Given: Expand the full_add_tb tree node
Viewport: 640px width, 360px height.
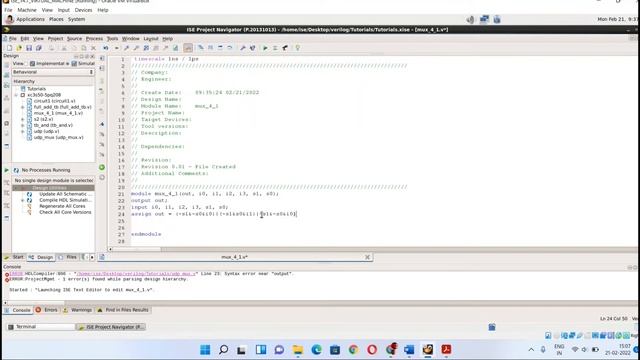Looking at the screenshot, I should (23, 107).
